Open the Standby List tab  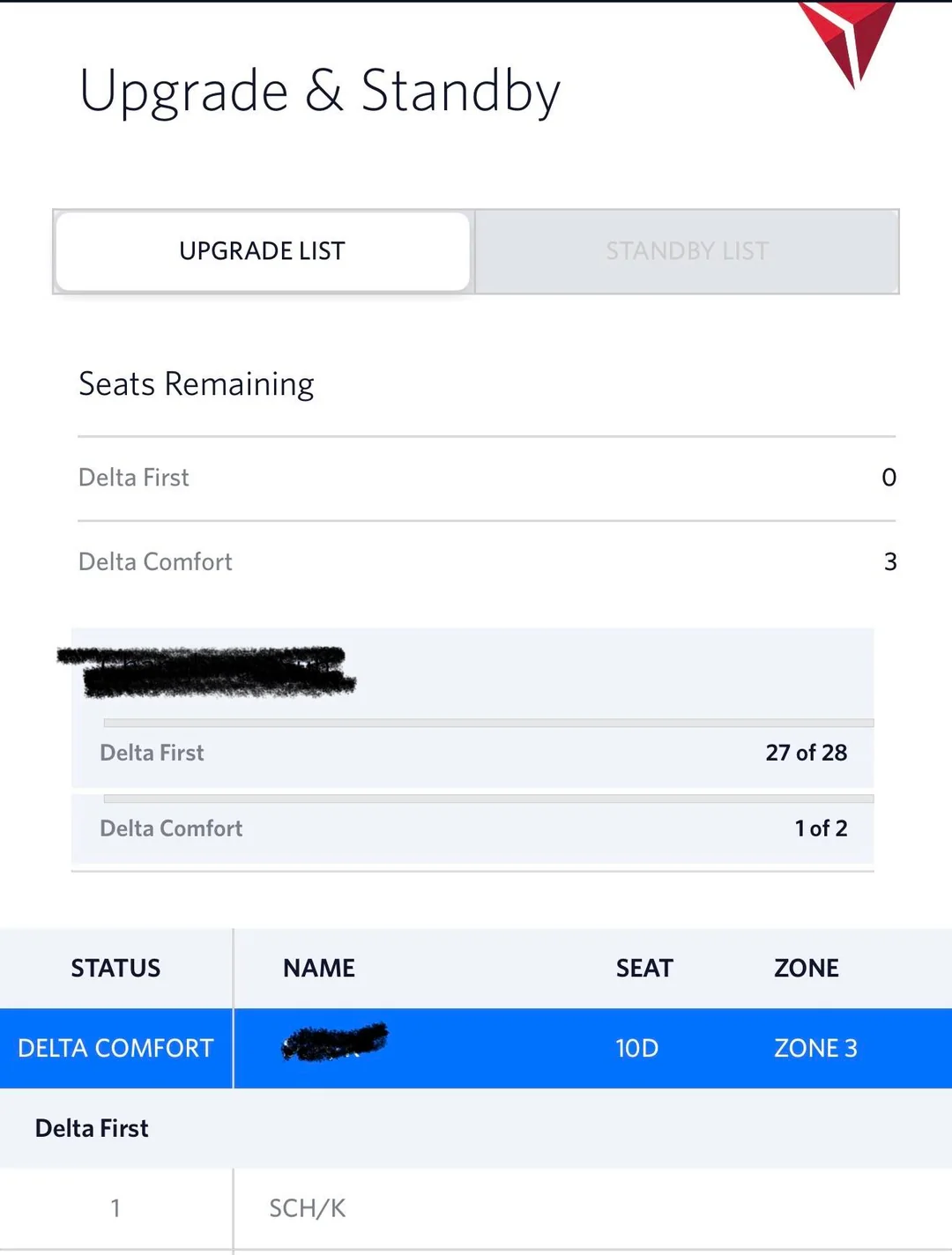tap(687, 251)
